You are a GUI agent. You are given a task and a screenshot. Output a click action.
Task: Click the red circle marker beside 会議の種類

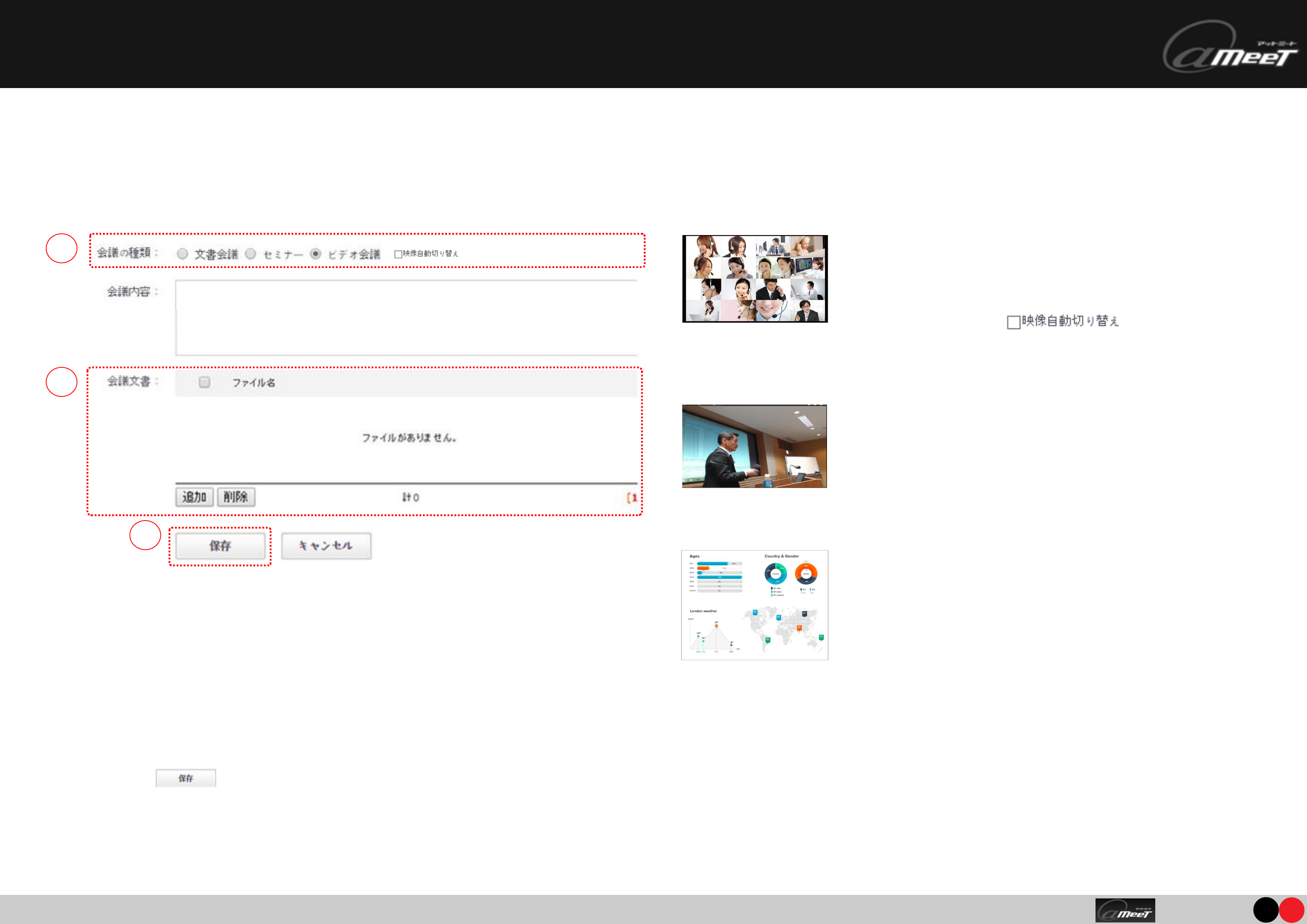(x=61, y=249)
